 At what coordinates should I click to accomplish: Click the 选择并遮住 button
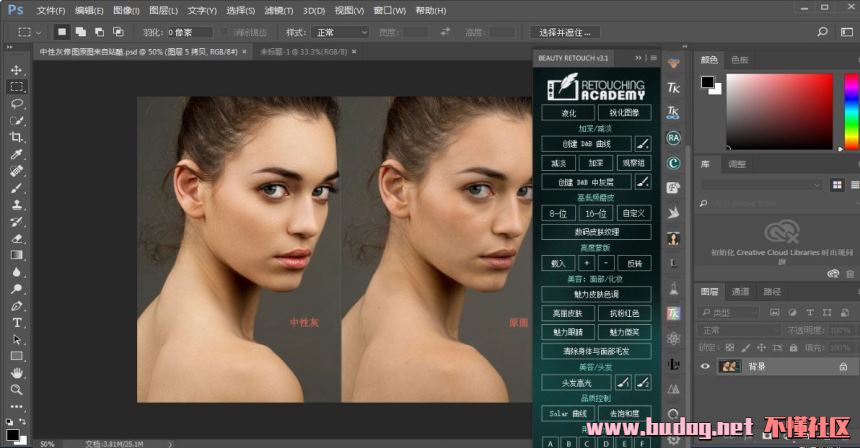(x=565, y=32)
